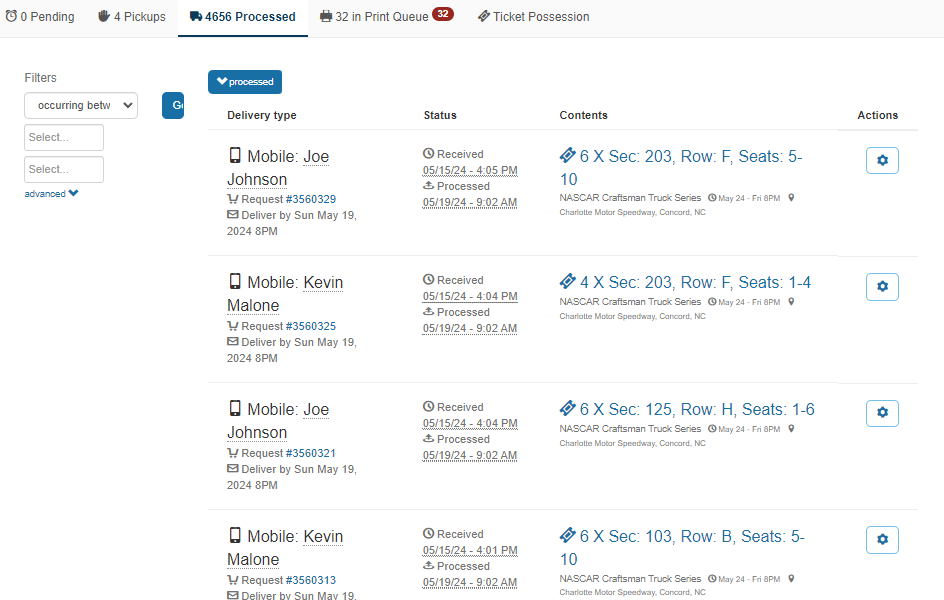Click mobile phone icon for request #3560329
Image resolution: width=944 pixels, height=600 pixels.
[235, 156]
